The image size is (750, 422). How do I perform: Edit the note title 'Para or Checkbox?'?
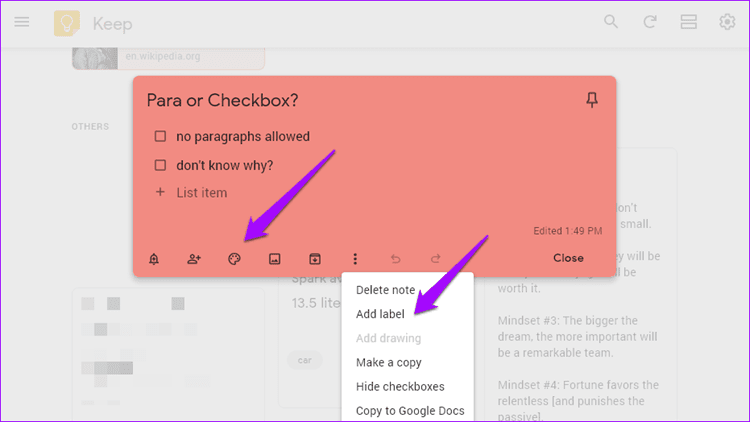(x=222, y=100)
